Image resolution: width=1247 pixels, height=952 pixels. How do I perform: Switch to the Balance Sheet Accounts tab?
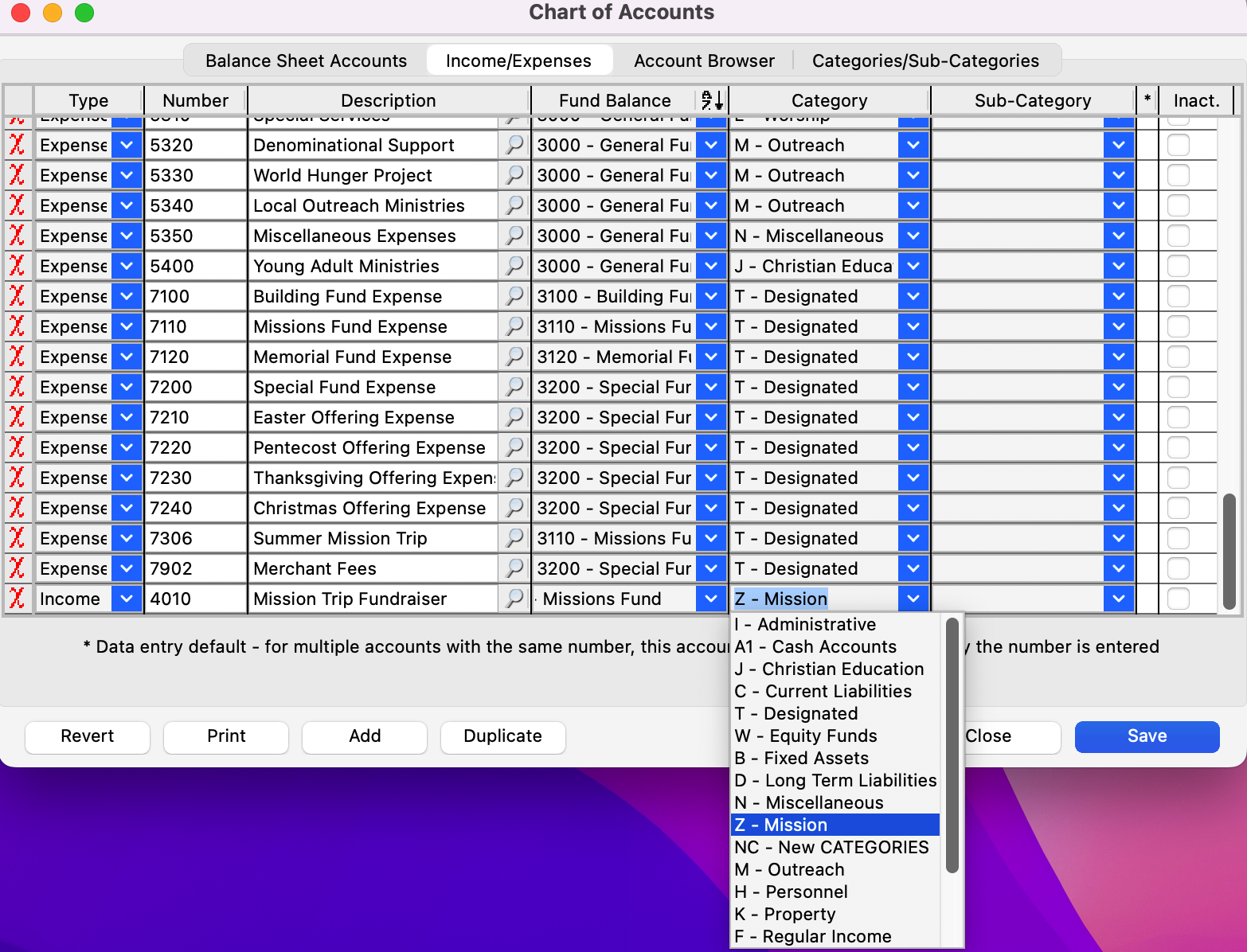[306, 60]
